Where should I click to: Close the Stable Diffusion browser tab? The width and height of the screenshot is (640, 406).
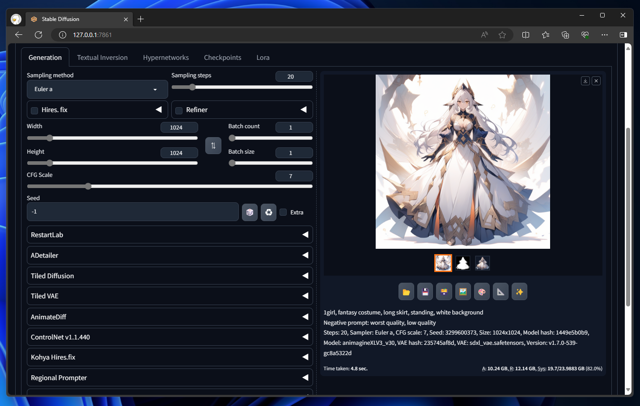tap(126, 19)
